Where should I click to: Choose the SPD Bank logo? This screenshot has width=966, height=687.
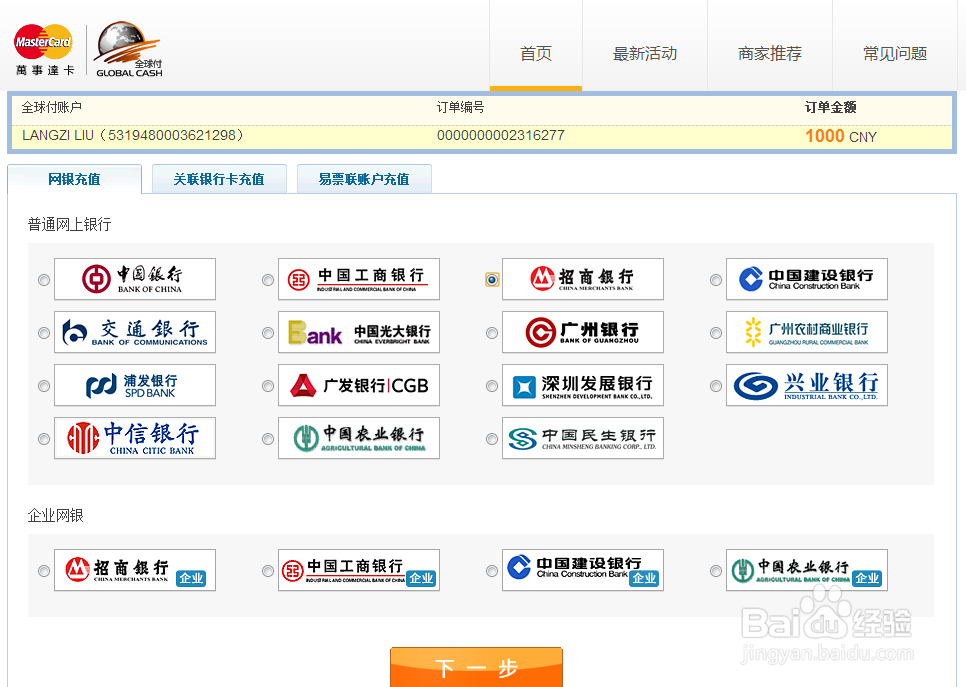point(135,385)
